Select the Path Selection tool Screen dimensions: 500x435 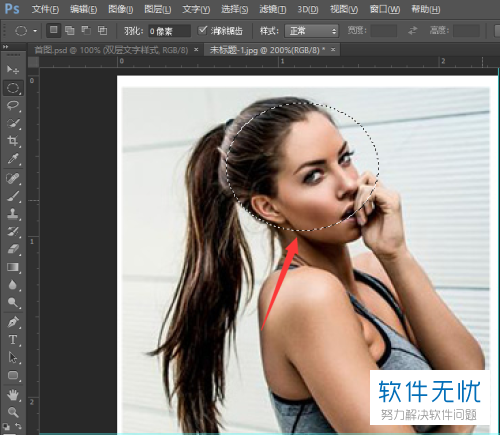13,357
